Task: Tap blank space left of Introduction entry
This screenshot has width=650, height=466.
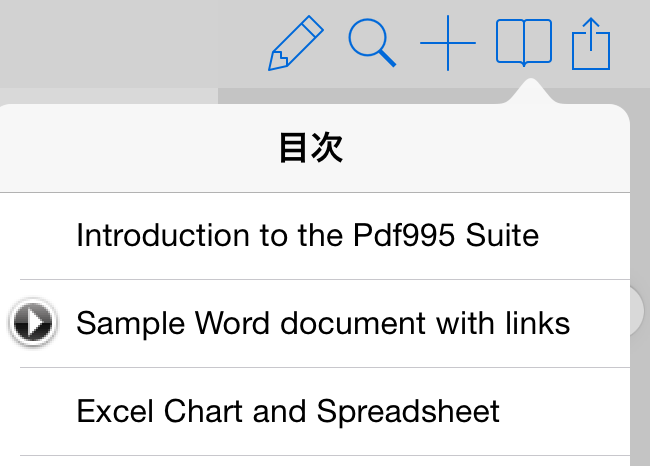Action: [38, 235]
